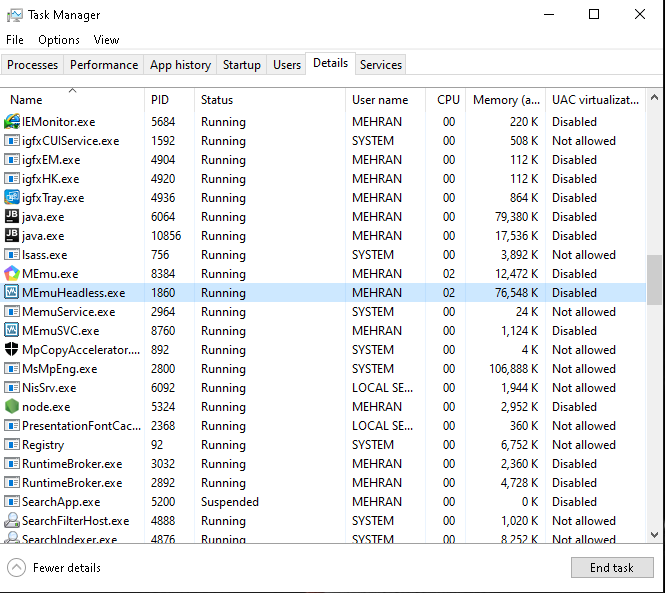Image resolution: width=665 pixels, height=593 pixels.
Task: Select Not allowed for igfxCUIService.exe
Action: point(584,141)
